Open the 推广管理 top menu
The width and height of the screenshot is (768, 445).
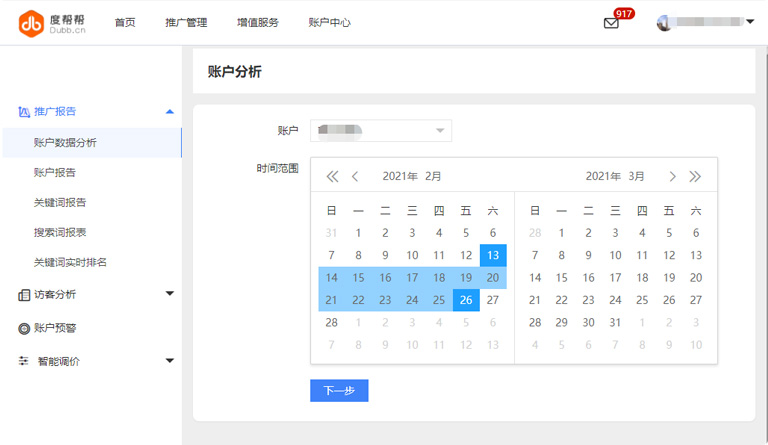(x=186, y=23)
